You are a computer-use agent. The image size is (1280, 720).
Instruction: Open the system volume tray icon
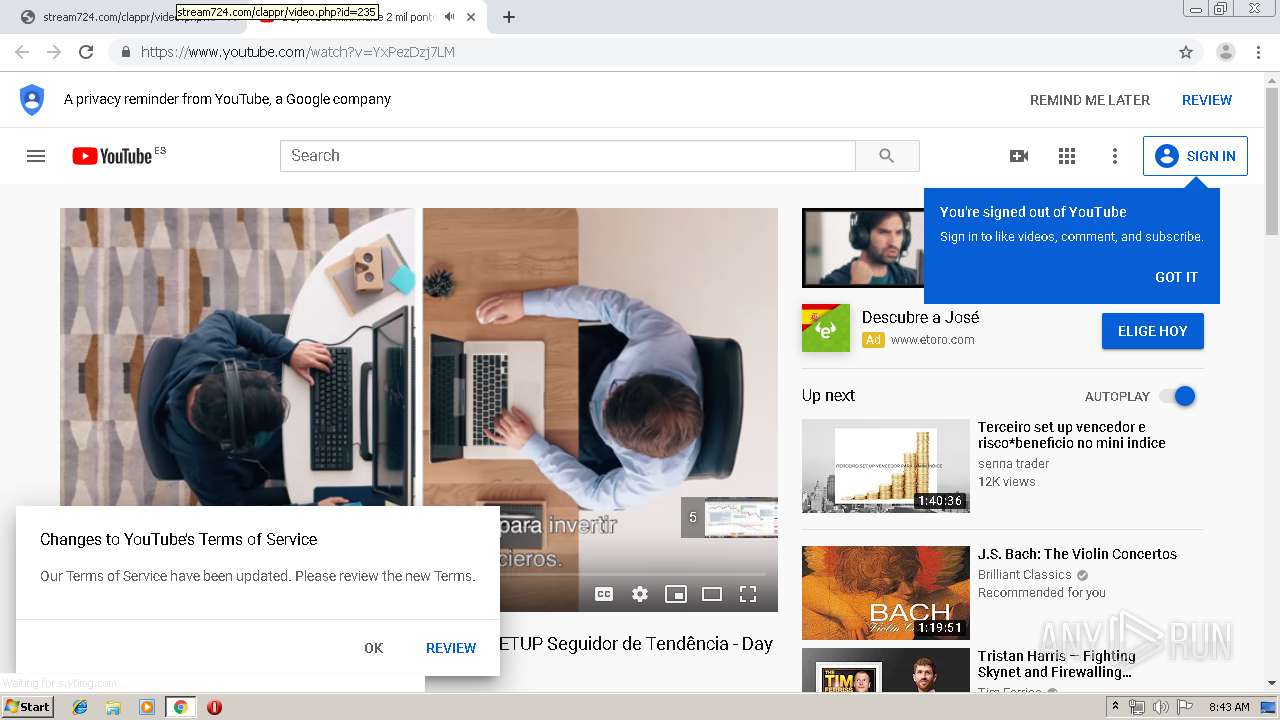click(x=1161, y=707)
